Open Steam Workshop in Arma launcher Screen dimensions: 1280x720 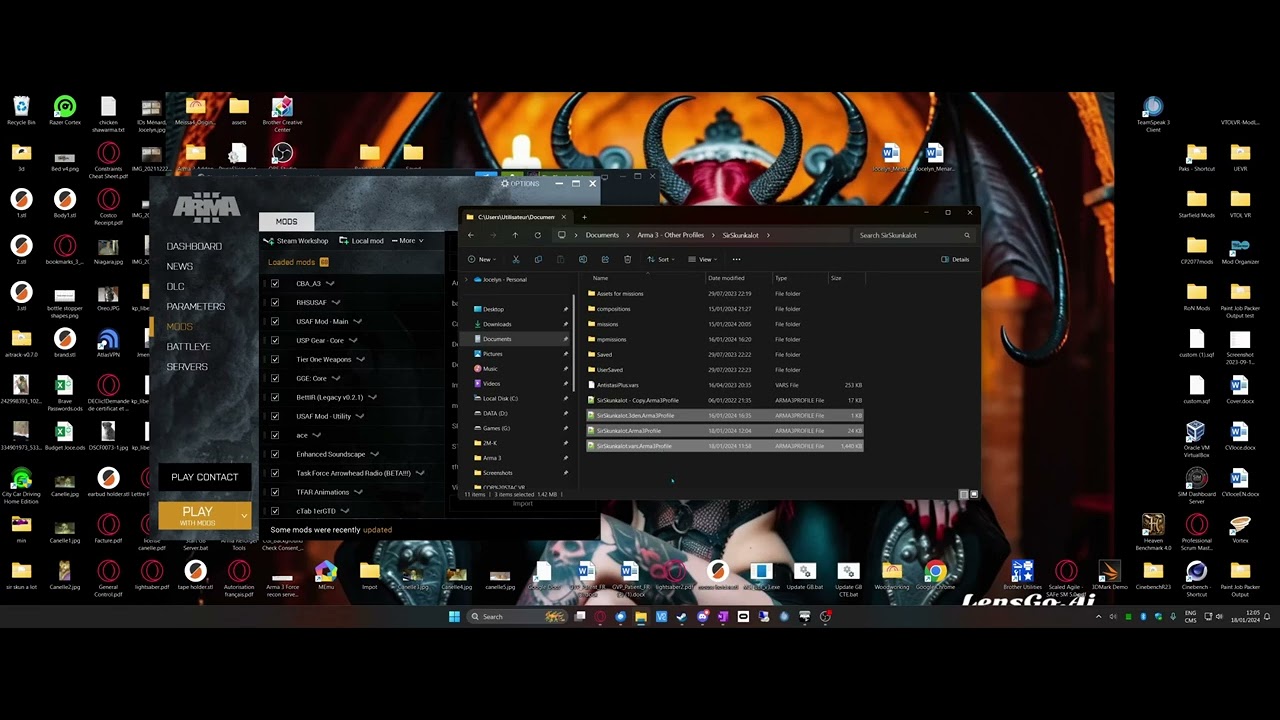click(x=296, y=241)
